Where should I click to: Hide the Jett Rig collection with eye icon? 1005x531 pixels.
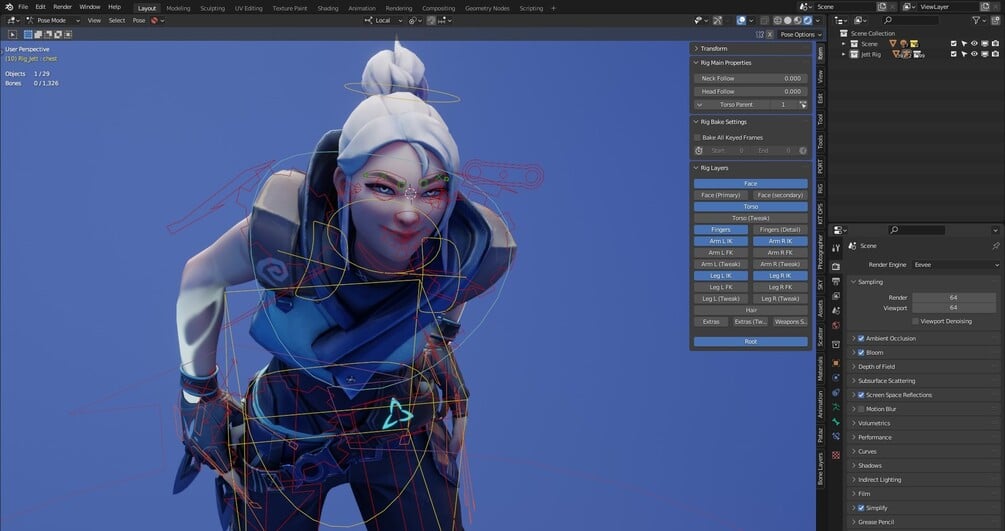tap(974, 55)
